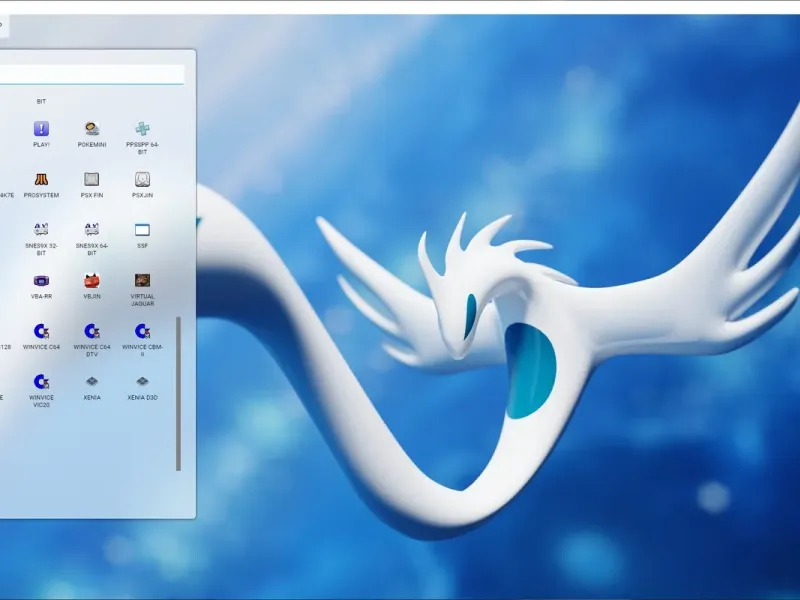800x600 pixels.
Task: Select the "PLAY!" label text
Action: click(x=41, y=145)
